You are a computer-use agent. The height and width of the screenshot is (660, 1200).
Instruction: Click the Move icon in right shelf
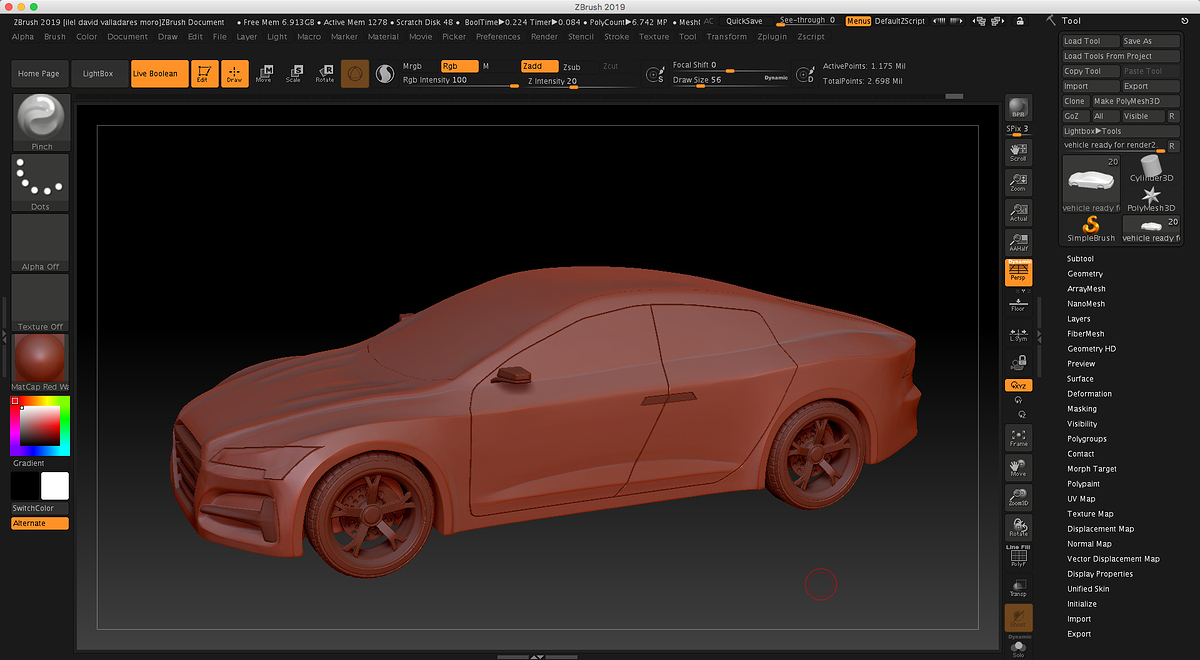tap(1018, 467)
